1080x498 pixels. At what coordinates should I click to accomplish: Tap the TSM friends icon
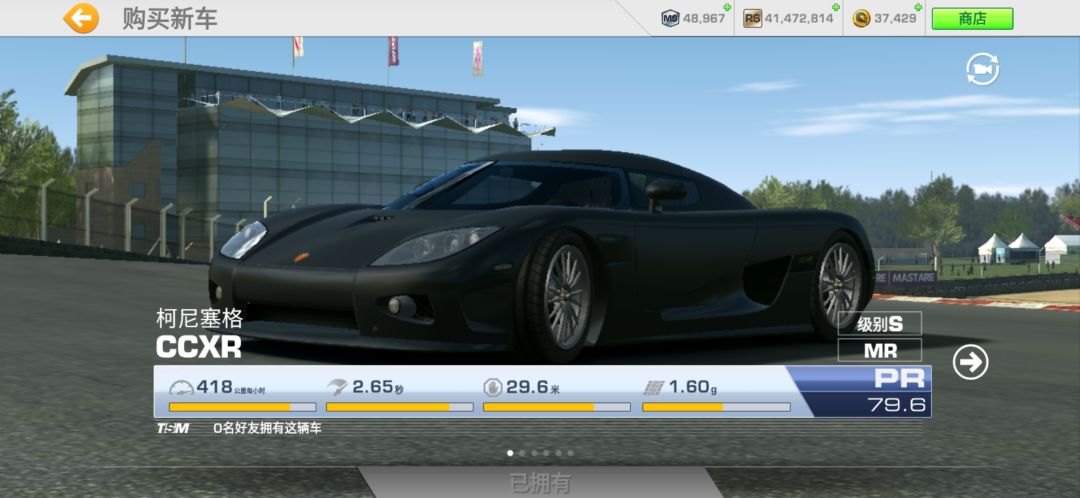coord(172,428)
